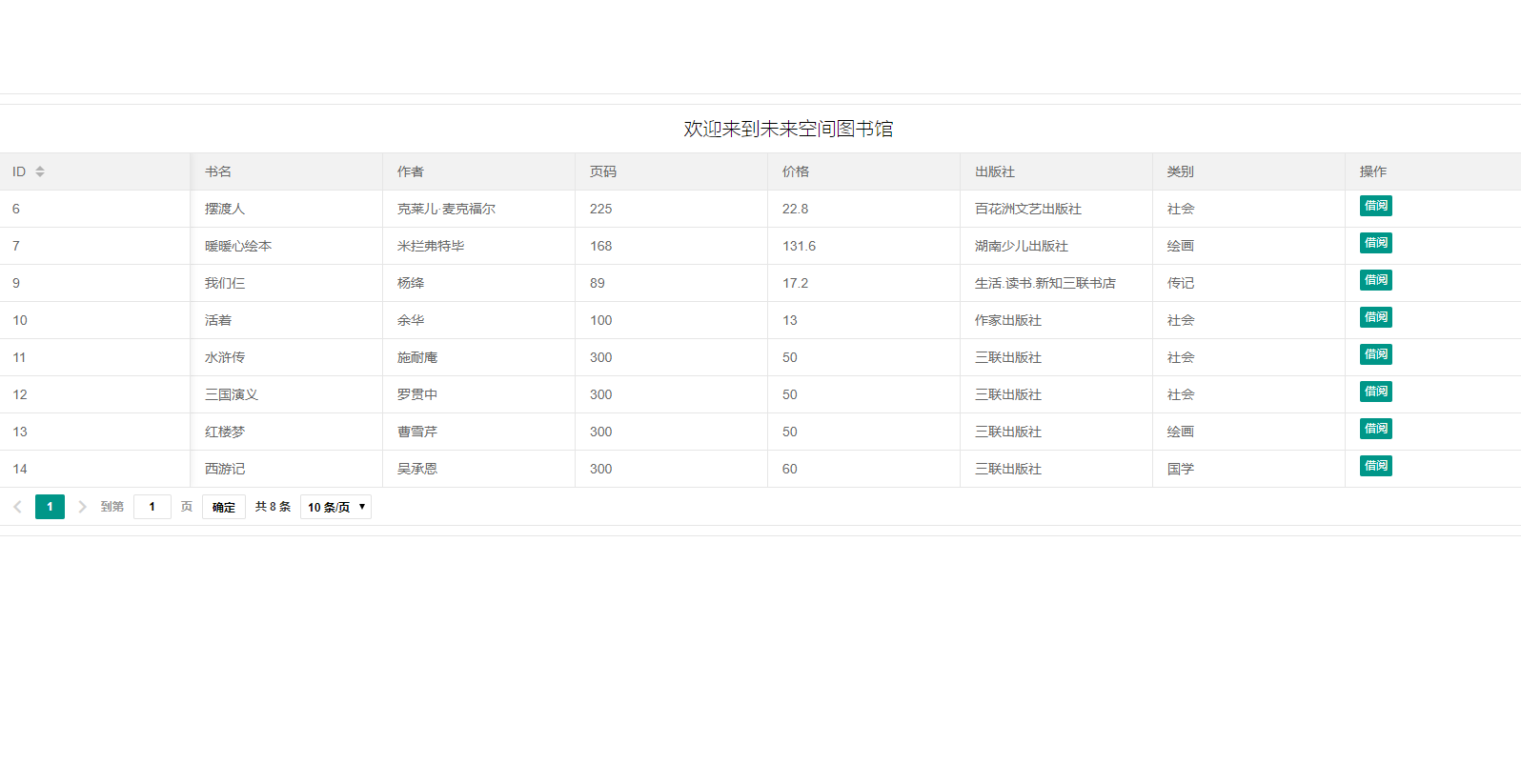Click author 施耐庵
1521x784 pixels.
pyautogui.click(x=417, y=357)
